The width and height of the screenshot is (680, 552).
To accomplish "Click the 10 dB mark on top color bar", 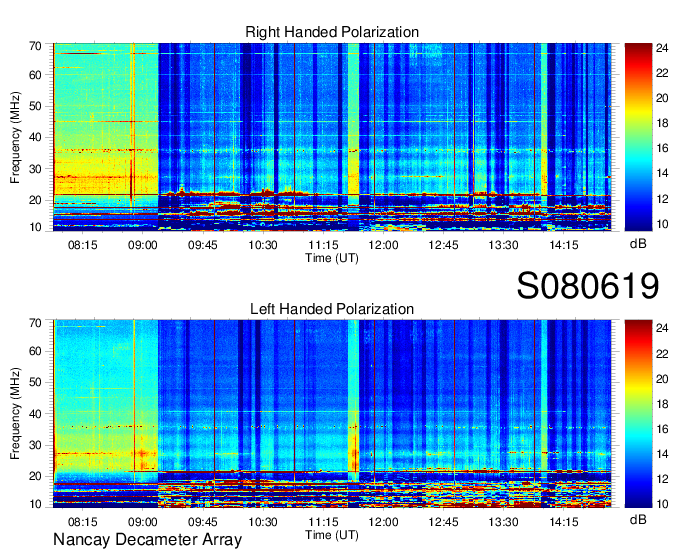I will point(662,224).
